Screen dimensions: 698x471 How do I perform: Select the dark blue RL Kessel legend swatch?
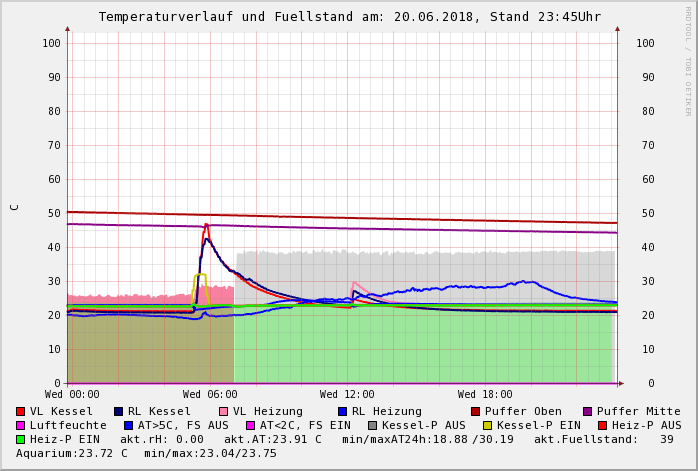point(118,411)
